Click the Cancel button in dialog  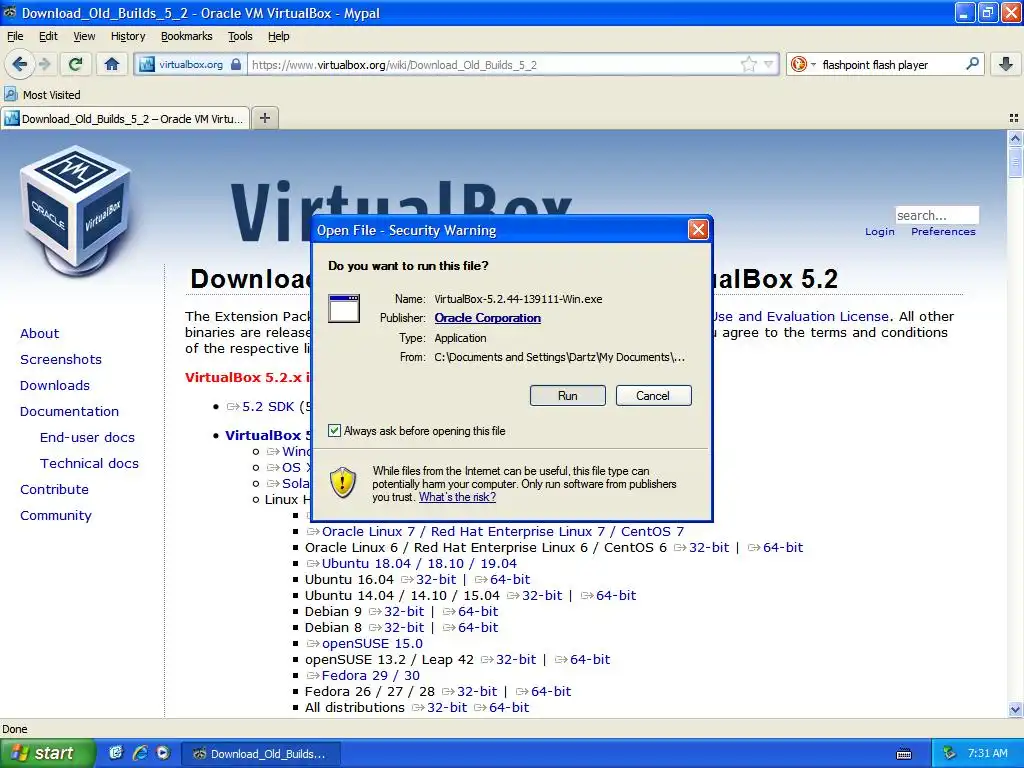653,395
